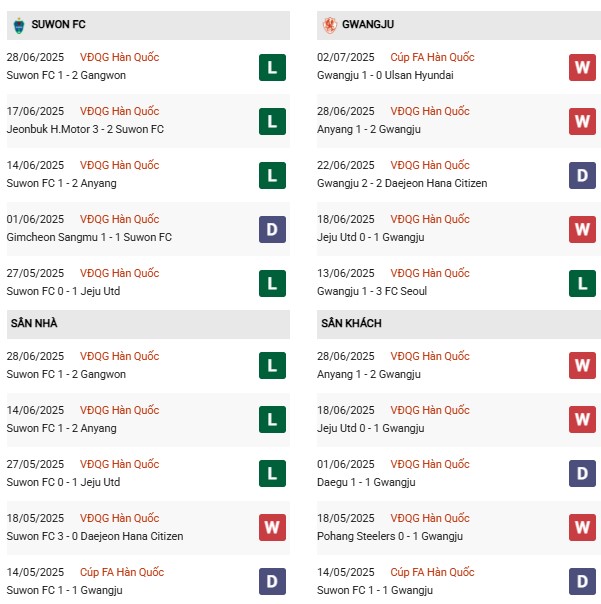The image size is (601, 604).
Task: Click the Gwangju team logo
Action: coord(330,24)
